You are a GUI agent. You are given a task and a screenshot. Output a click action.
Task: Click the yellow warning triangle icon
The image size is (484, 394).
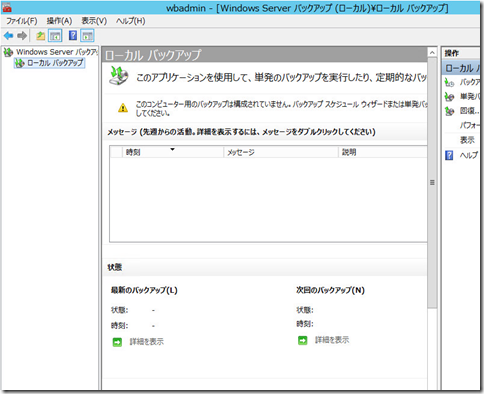click(x=123, y=108)
